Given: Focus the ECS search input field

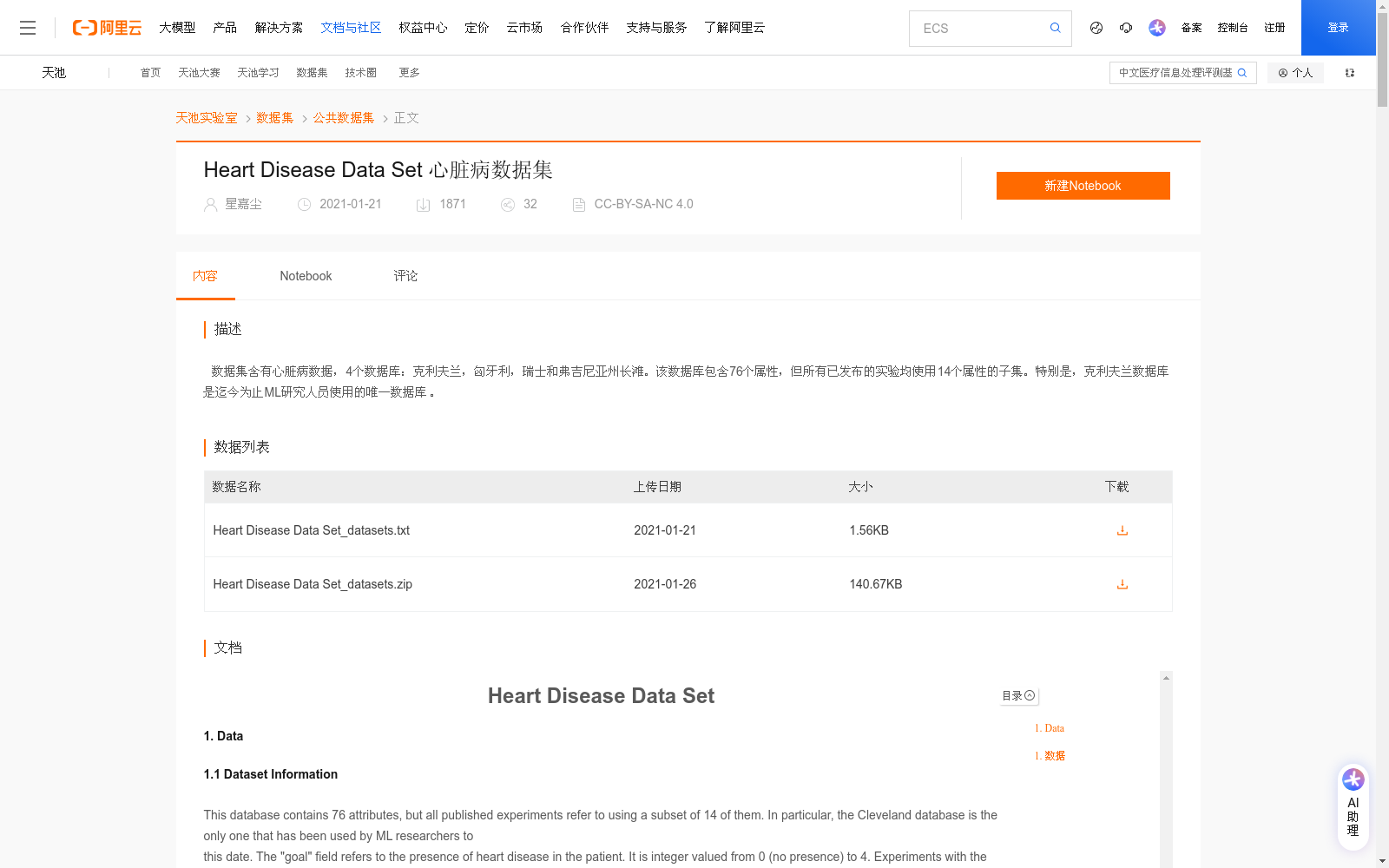Looking at the screenshot, I should (981, 28).
